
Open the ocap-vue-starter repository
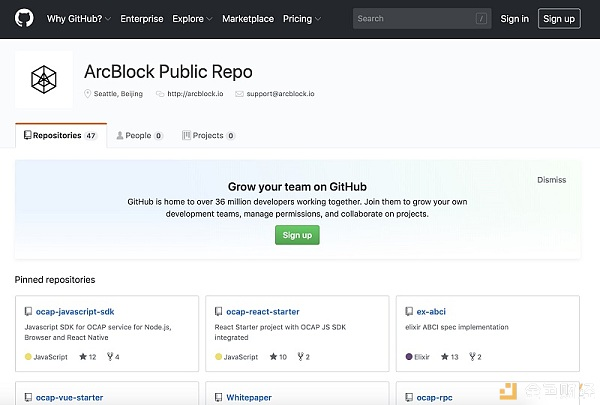69,398
